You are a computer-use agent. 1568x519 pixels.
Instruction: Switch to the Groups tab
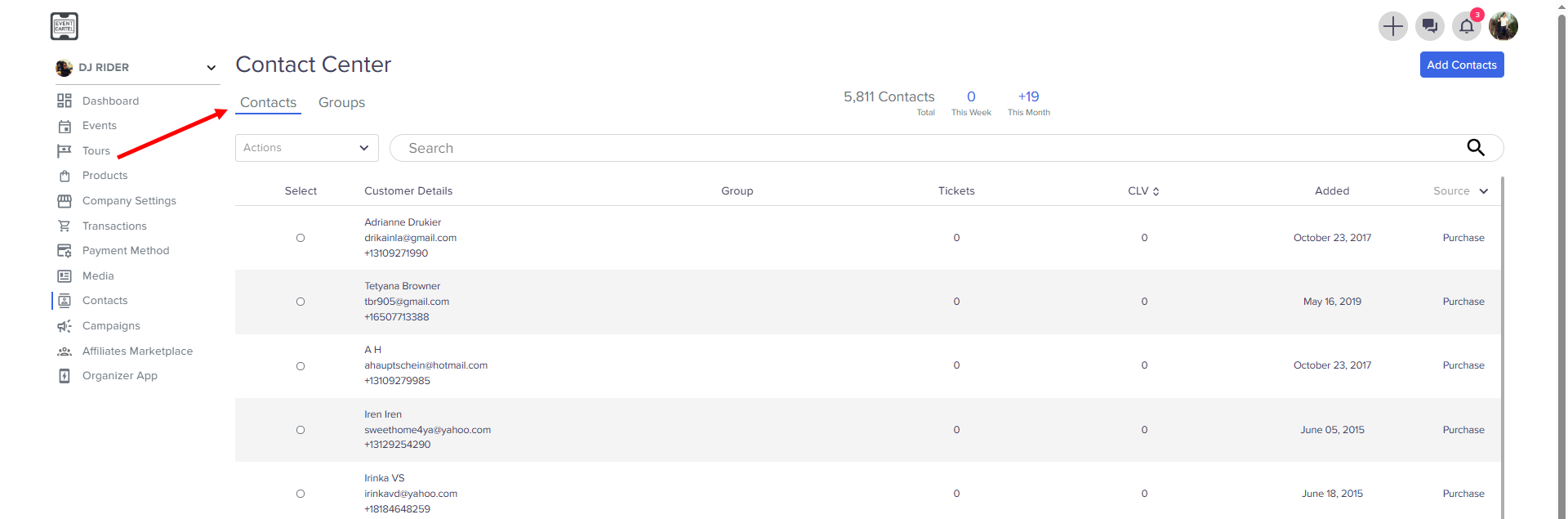(341, 102)
